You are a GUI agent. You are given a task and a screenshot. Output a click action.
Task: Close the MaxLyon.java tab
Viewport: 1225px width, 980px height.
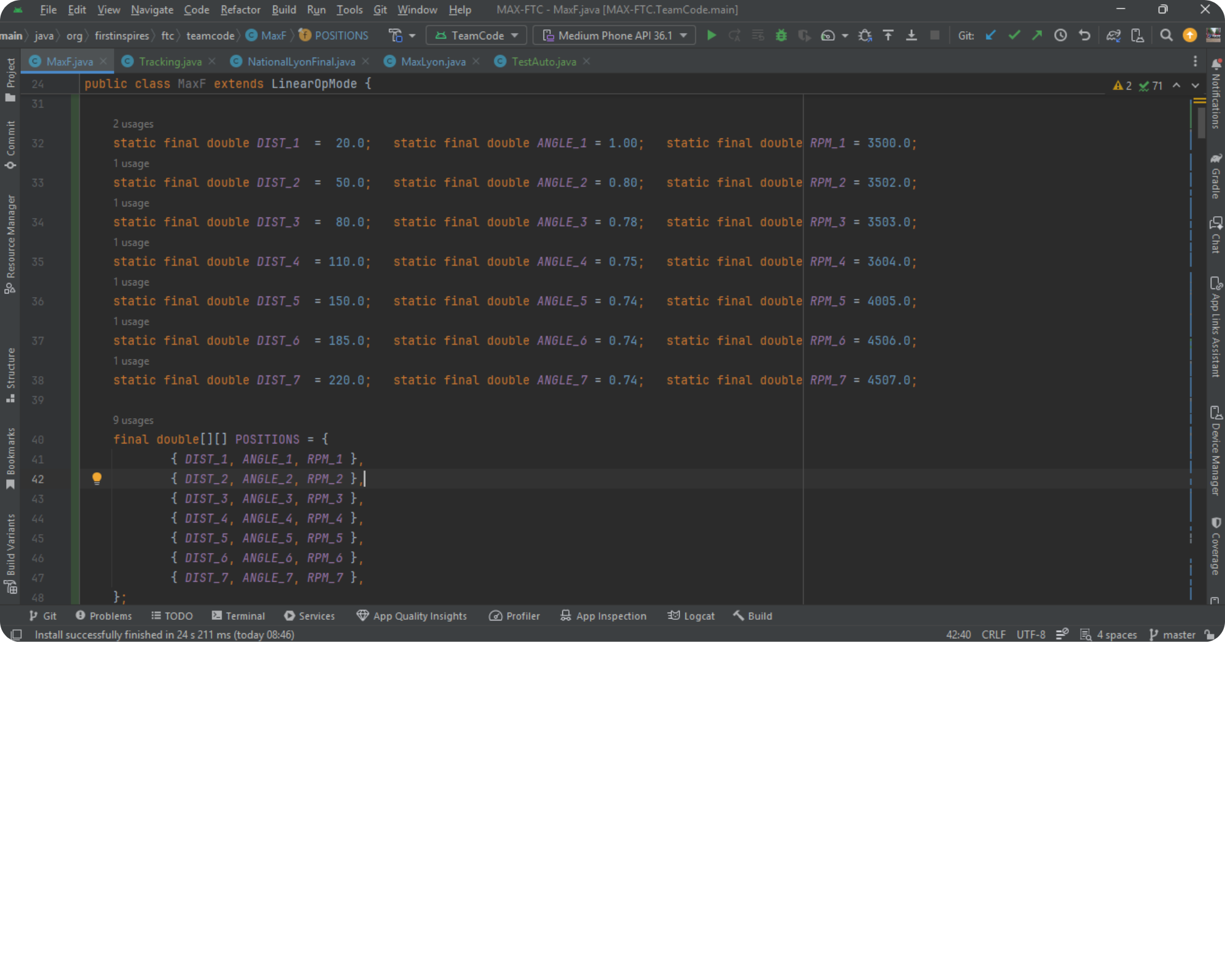pos(476,61)
